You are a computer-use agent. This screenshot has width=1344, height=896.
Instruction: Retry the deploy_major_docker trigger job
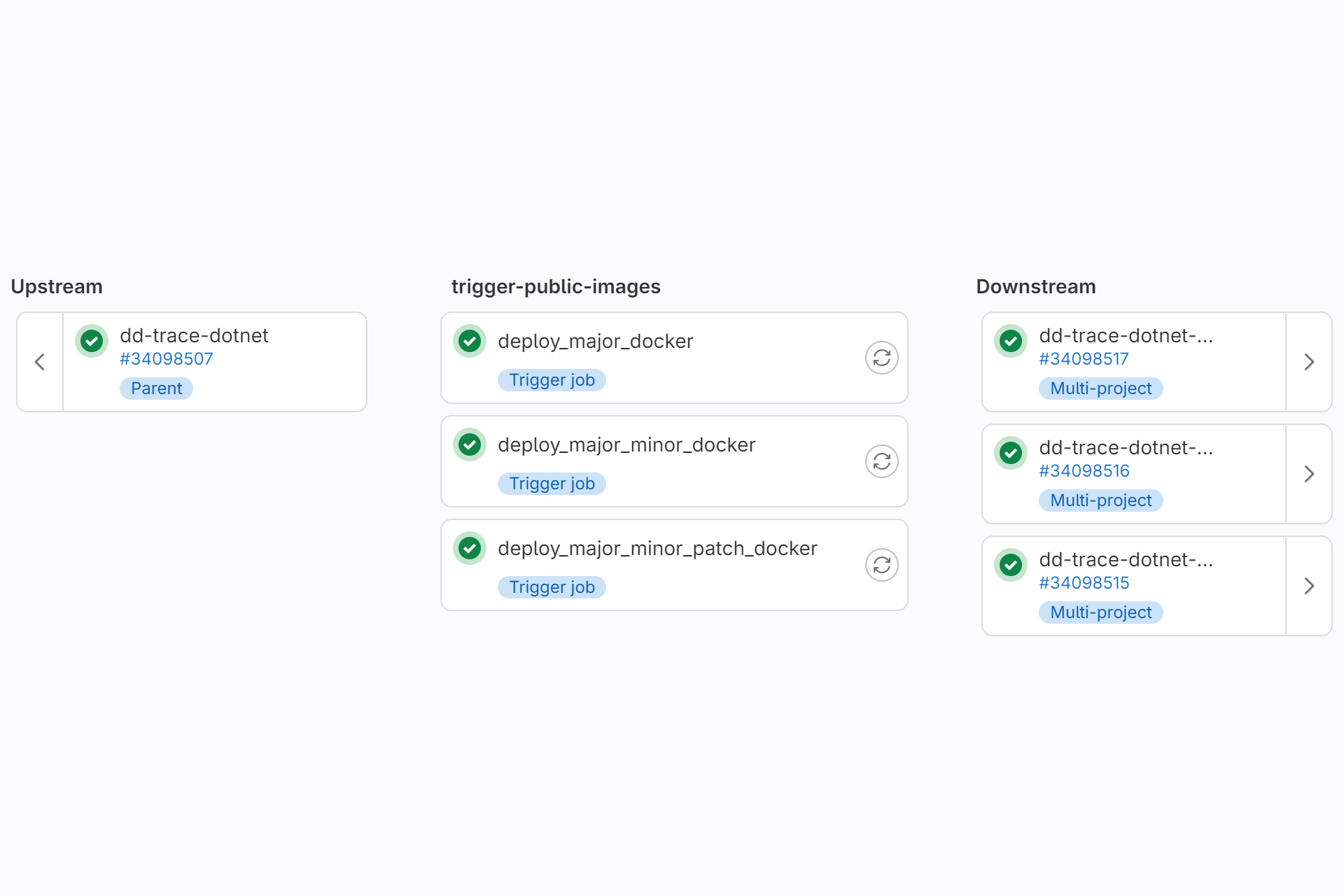click(x=881, y=358)
